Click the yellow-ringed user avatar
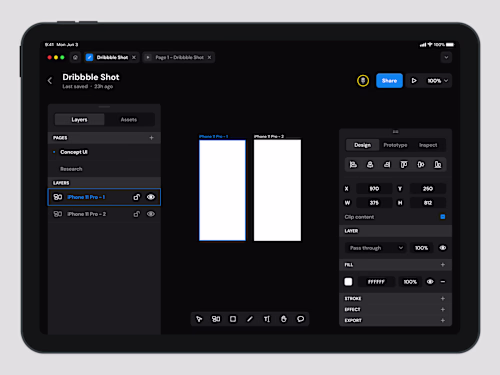Image resolution: width=500 pixels, height=375 pixels. (x=363, y=81)
